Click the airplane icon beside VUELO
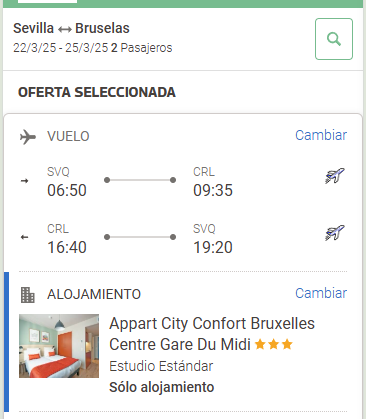Viewport: 366px width, 419px height. [x=28, y=137]
